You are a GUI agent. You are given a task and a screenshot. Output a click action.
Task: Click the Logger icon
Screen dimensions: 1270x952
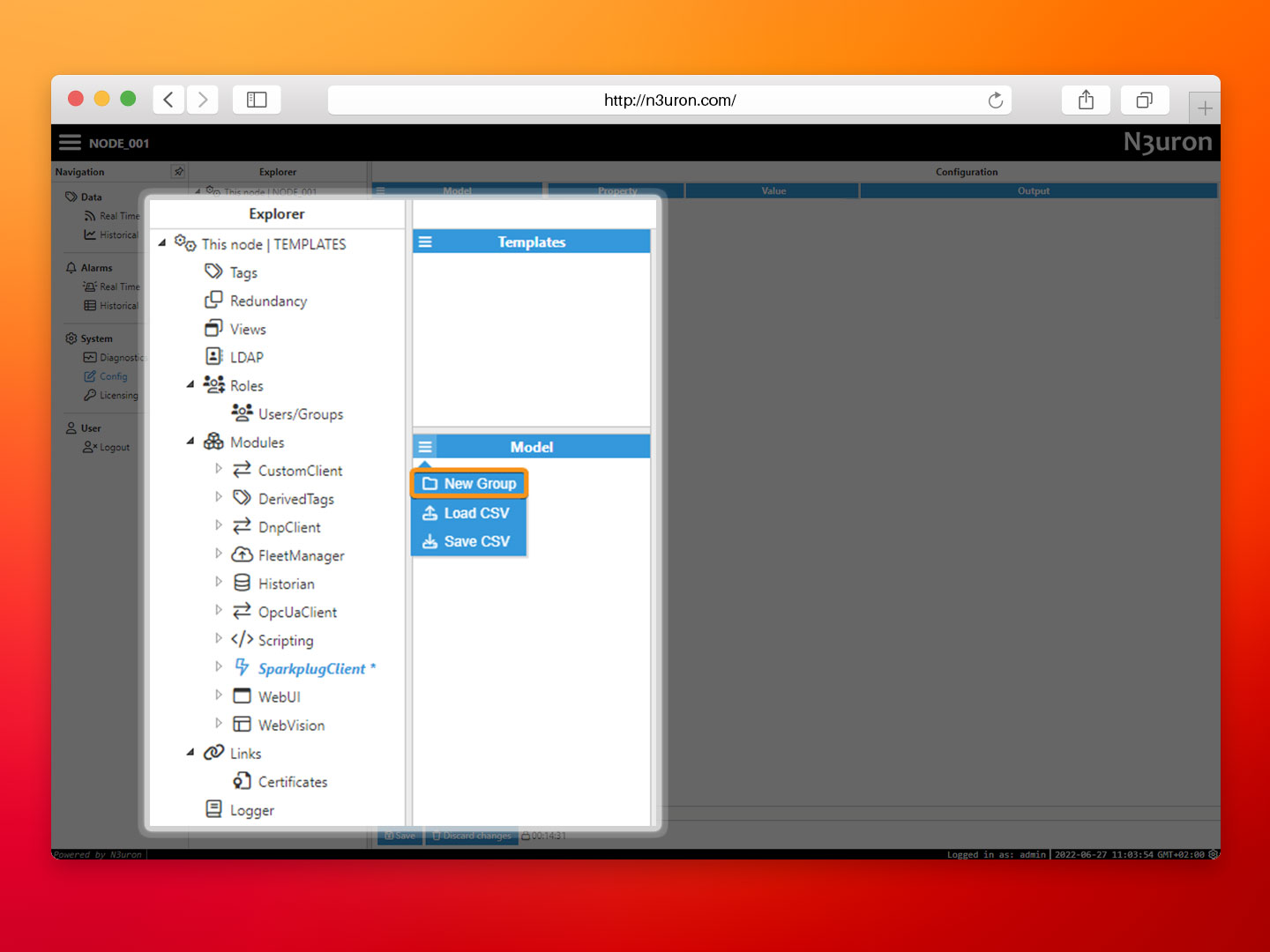pos(213,808)
